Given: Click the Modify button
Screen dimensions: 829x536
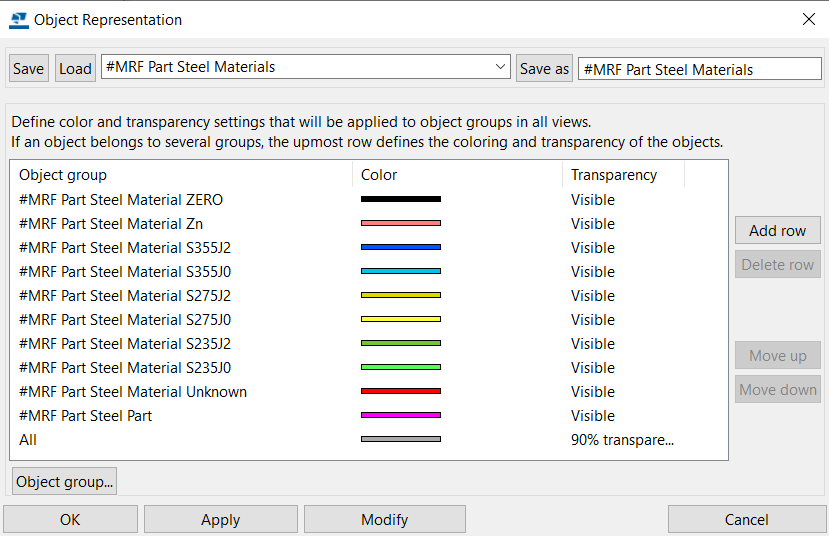Looking at the screenshot, I should coord(385,520).
